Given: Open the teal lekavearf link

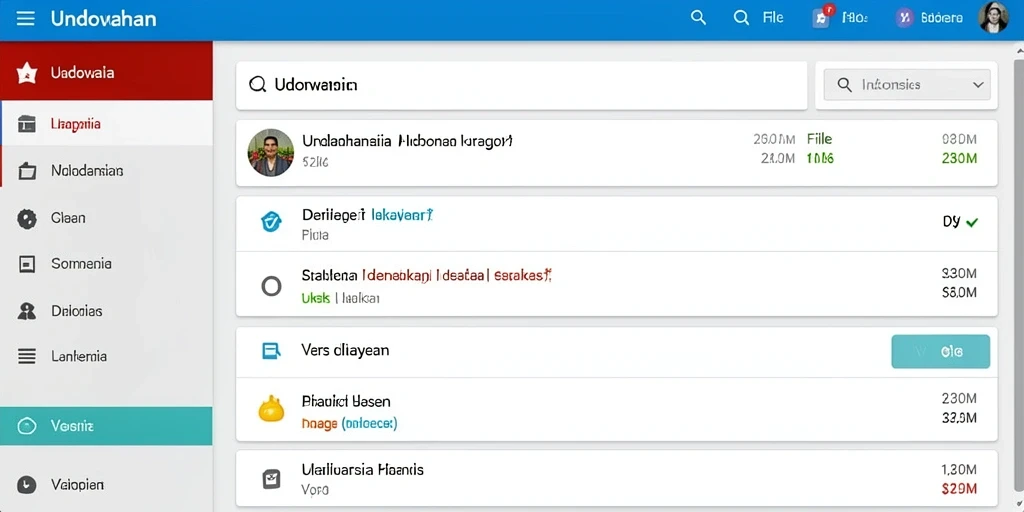Looking at the screenshot, I should click(402, 214).
